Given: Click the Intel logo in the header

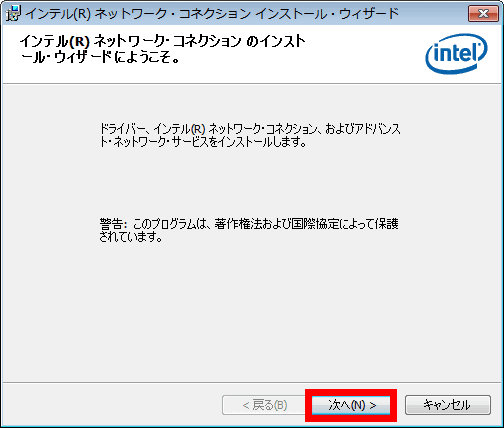Looking at the screenshot, I should click(x=456, y=54).
